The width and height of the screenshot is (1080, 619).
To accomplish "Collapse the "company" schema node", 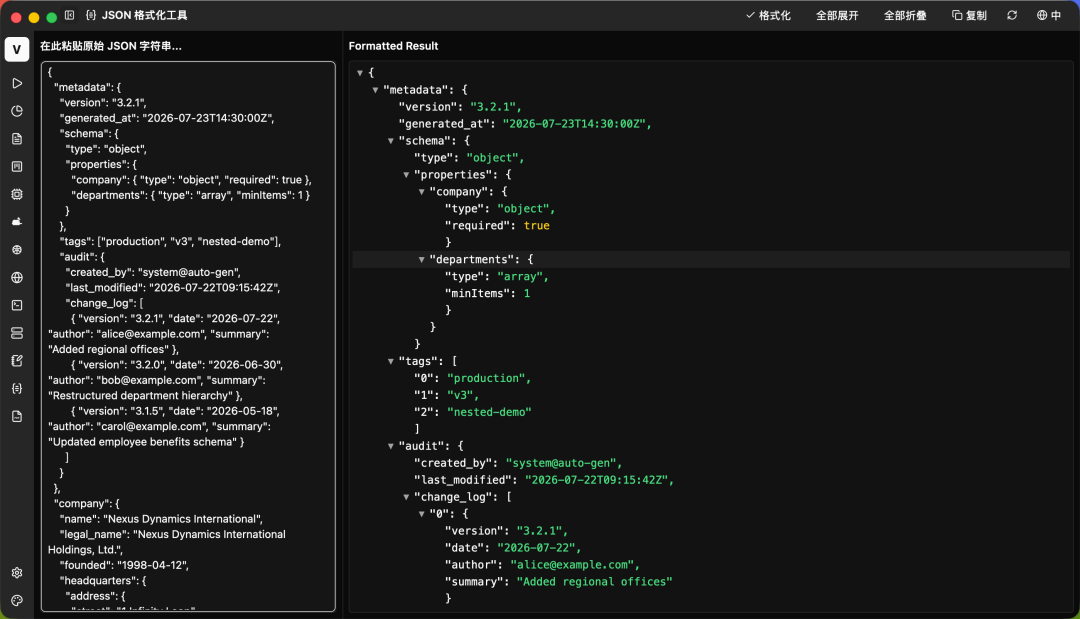I will pyautogui.click(x=422, y=191).
